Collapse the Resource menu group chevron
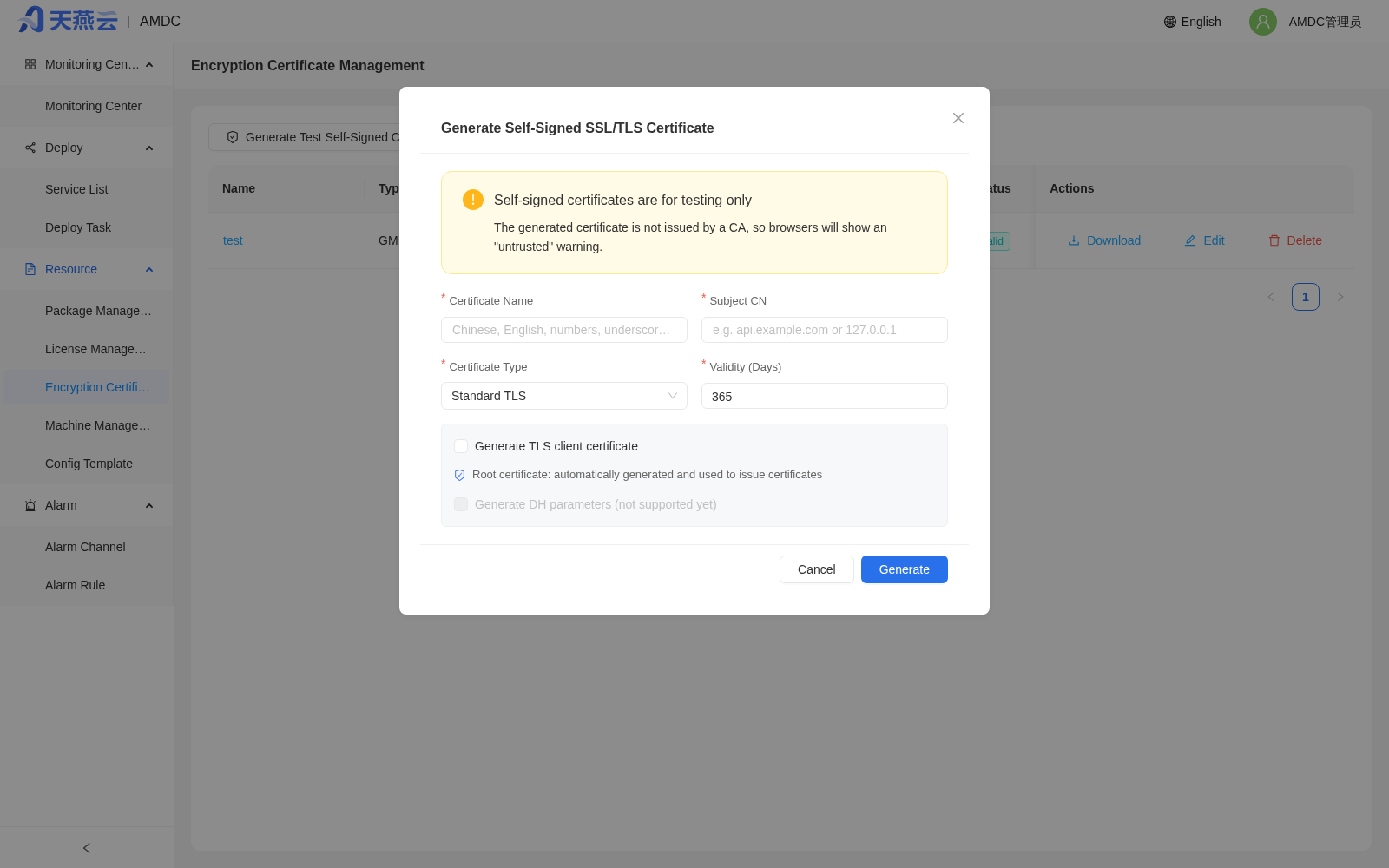Viewport: 1389px width, 868px height. tap(149, 270)
